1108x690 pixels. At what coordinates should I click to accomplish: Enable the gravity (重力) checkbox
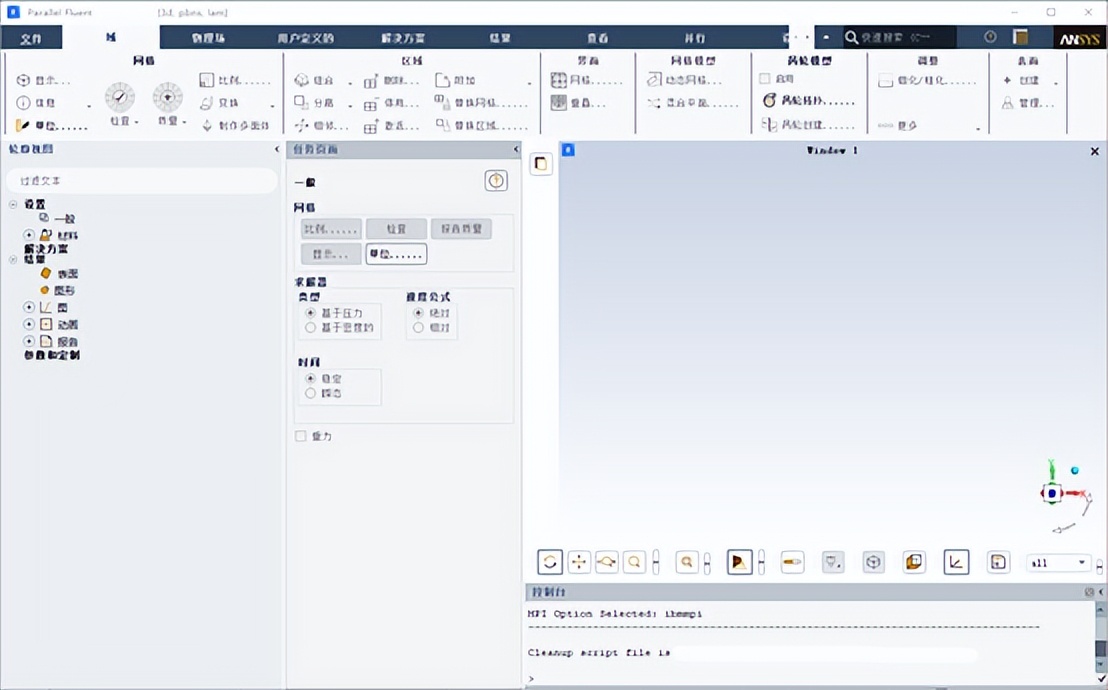[300, 436]
